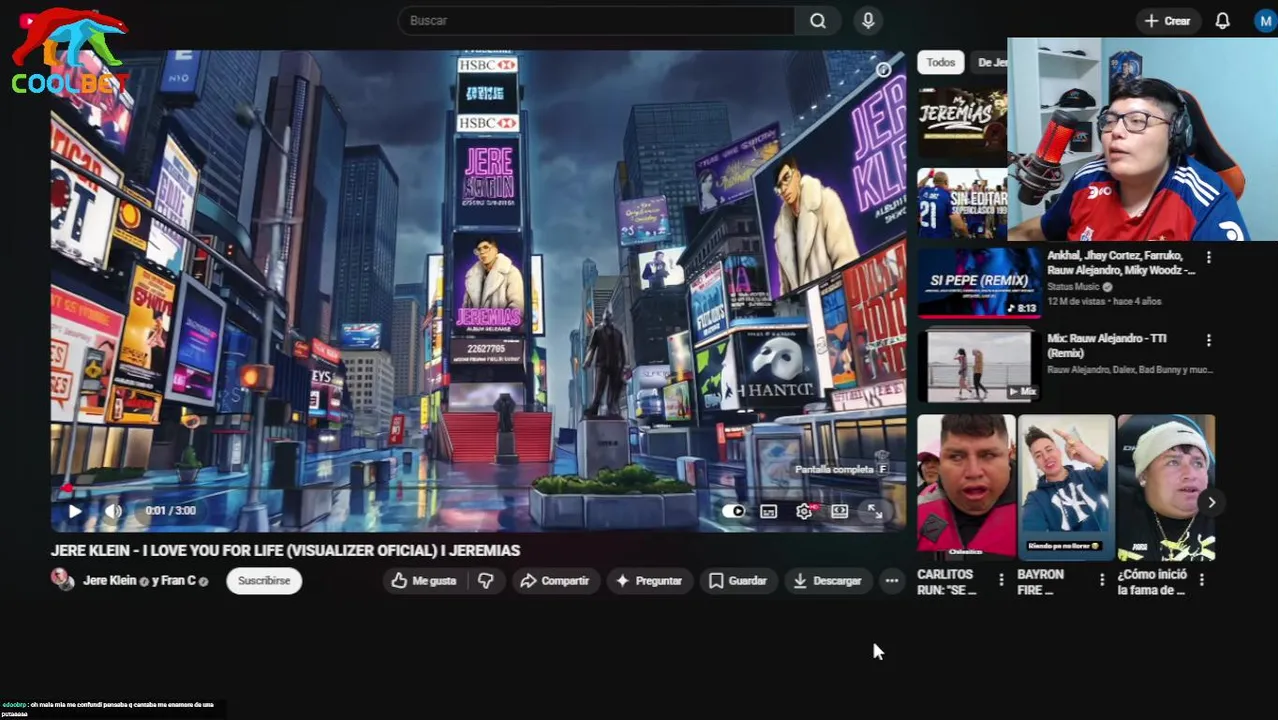Open the Sin Editar Superclásico video thumbnail
This screenshot has width=1278, height=720.
tap(962, 204)
